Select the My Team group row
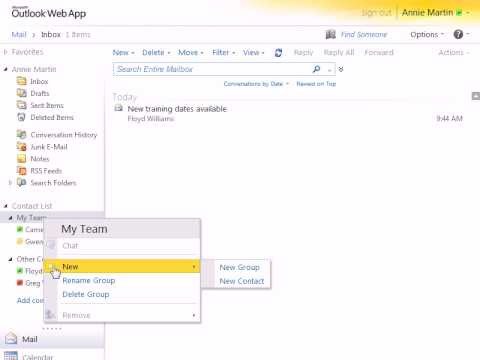 [x=52, y=218]
